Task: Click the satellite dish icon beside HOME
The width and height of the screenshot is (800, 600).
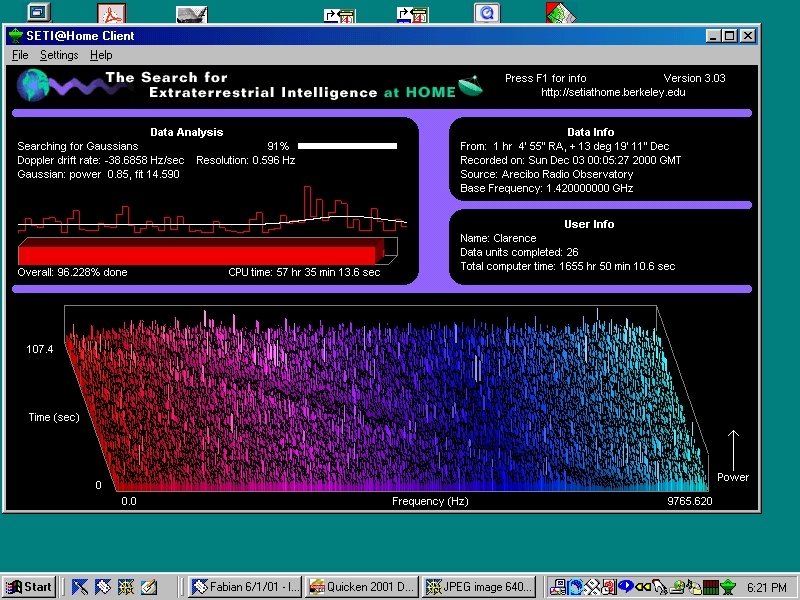Action: 470,85
